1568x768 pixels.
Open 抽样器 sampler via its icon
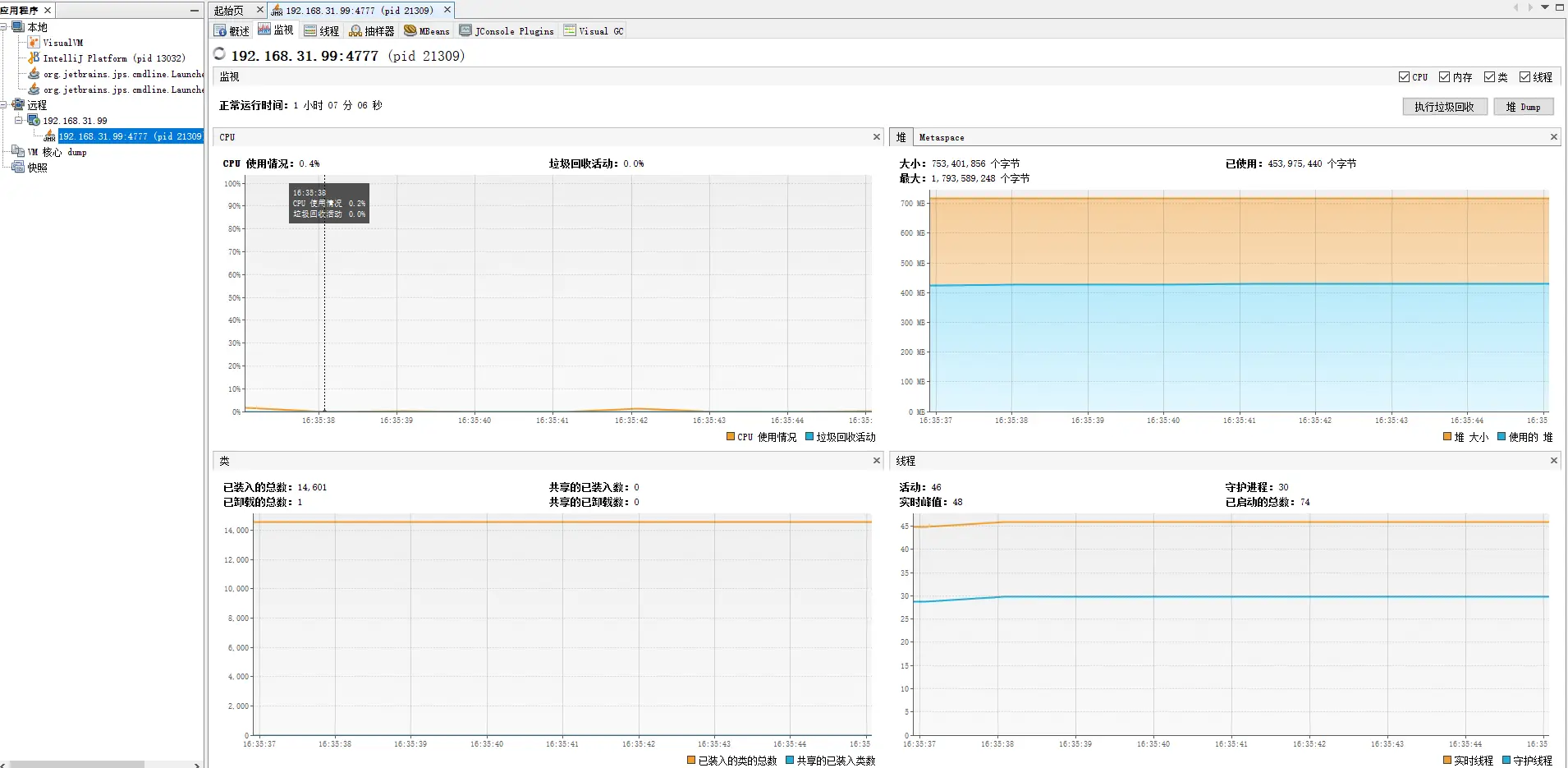(x=355, y=30)
